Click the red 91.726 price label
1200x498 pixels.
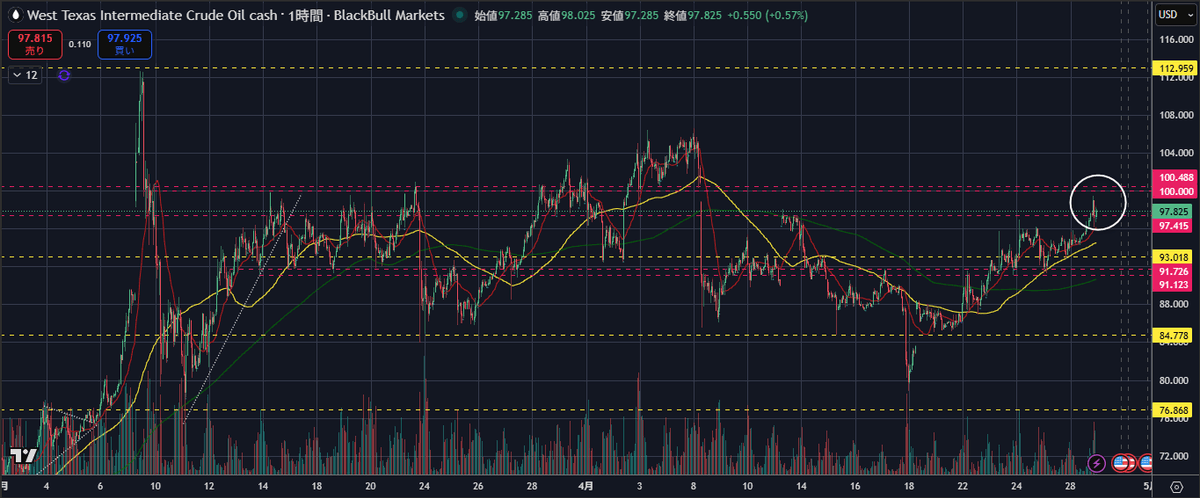pos(1174,271)
